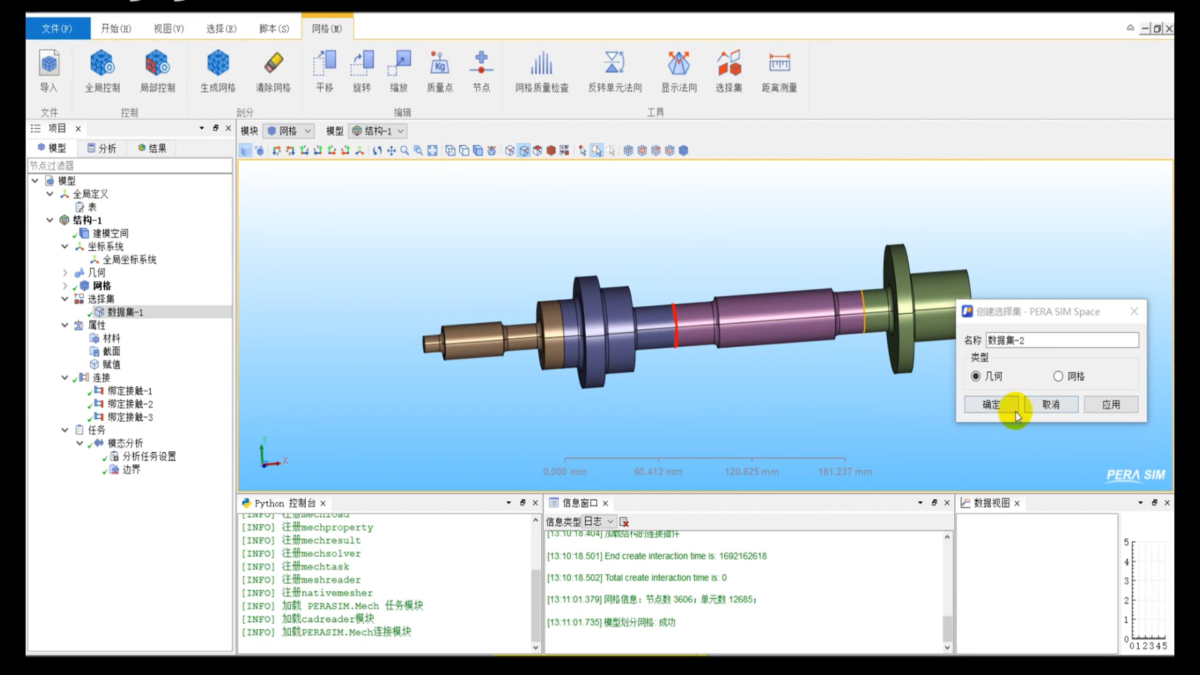This screenshot has width=1200, height=675.
Task: Click the 节点 node icon
Action: pyautogui.click(x=481, y=64)
